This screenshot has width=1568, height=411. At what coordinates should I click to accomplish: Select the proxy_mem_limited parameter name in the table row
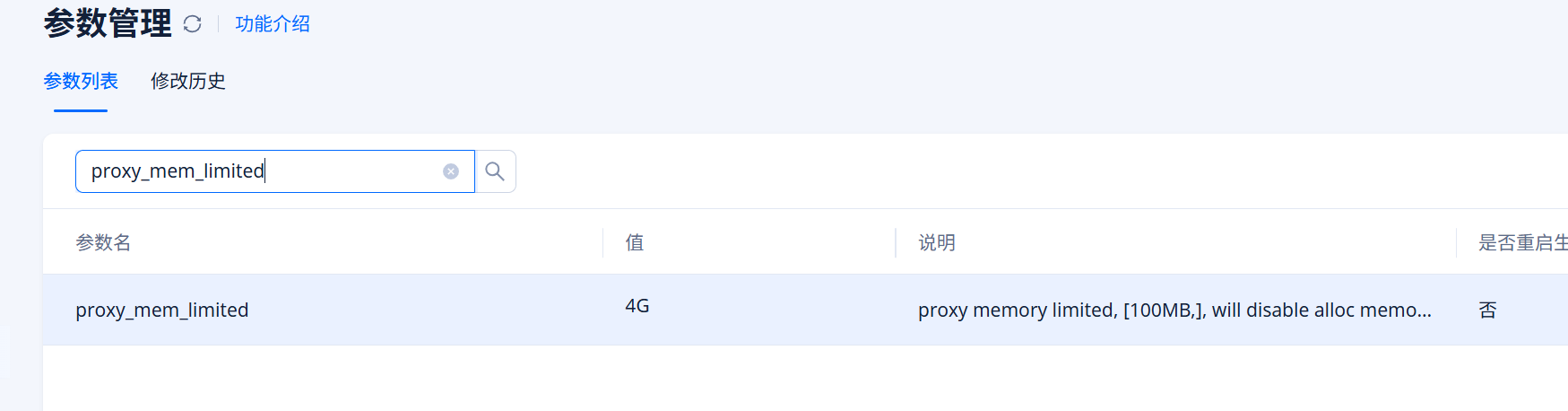pos(162,310)
